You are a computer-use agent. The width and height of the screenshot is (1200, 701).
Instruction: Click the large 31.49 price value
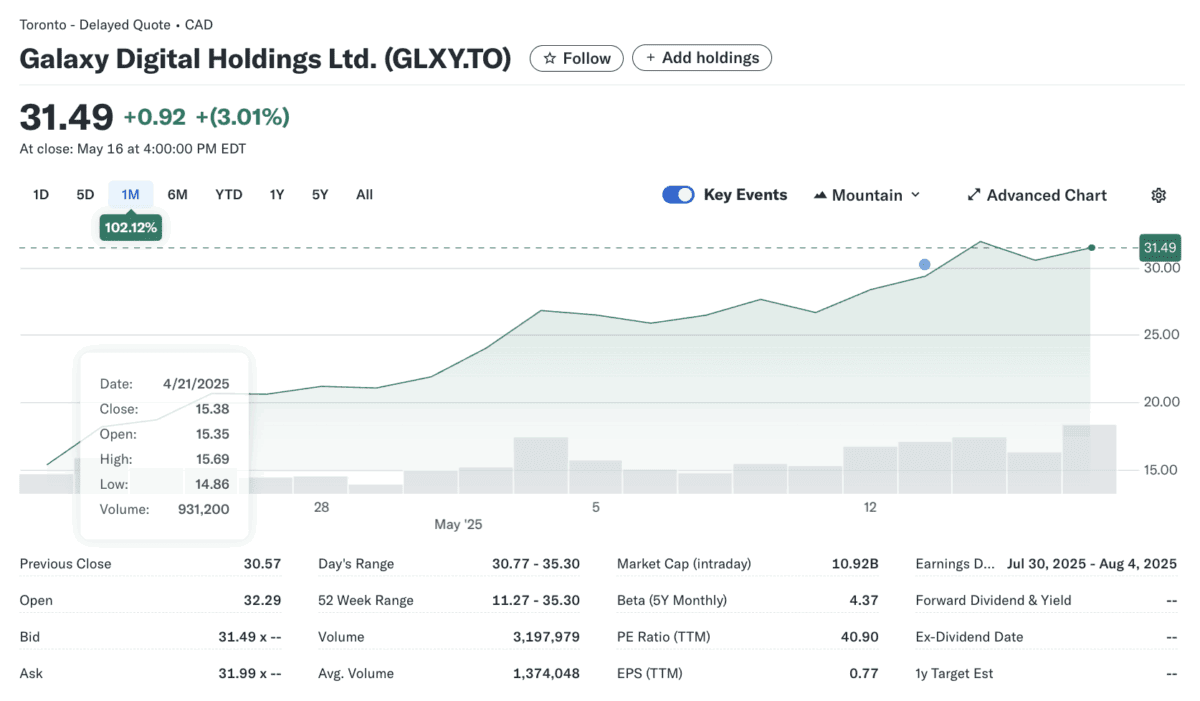click(x=66, y=117)
